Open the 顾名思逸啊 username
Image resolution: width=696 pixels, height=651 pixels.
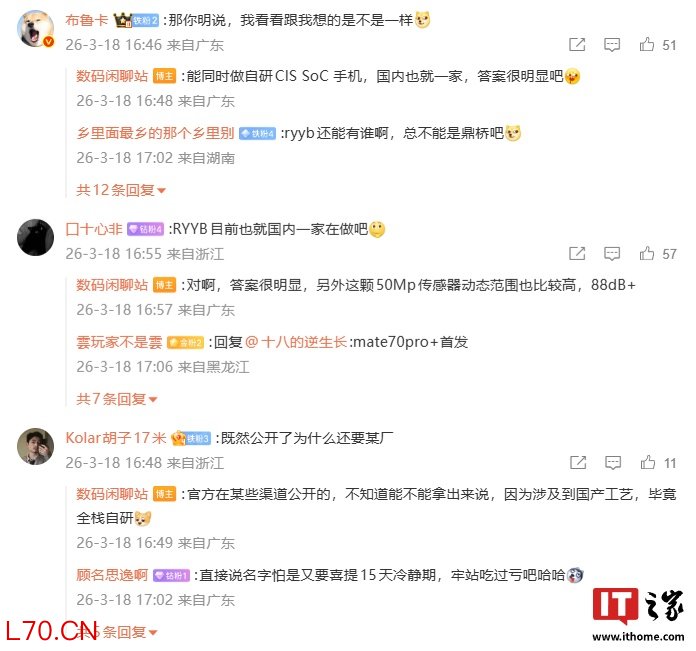pyautogui.click(x=112, y=575)
